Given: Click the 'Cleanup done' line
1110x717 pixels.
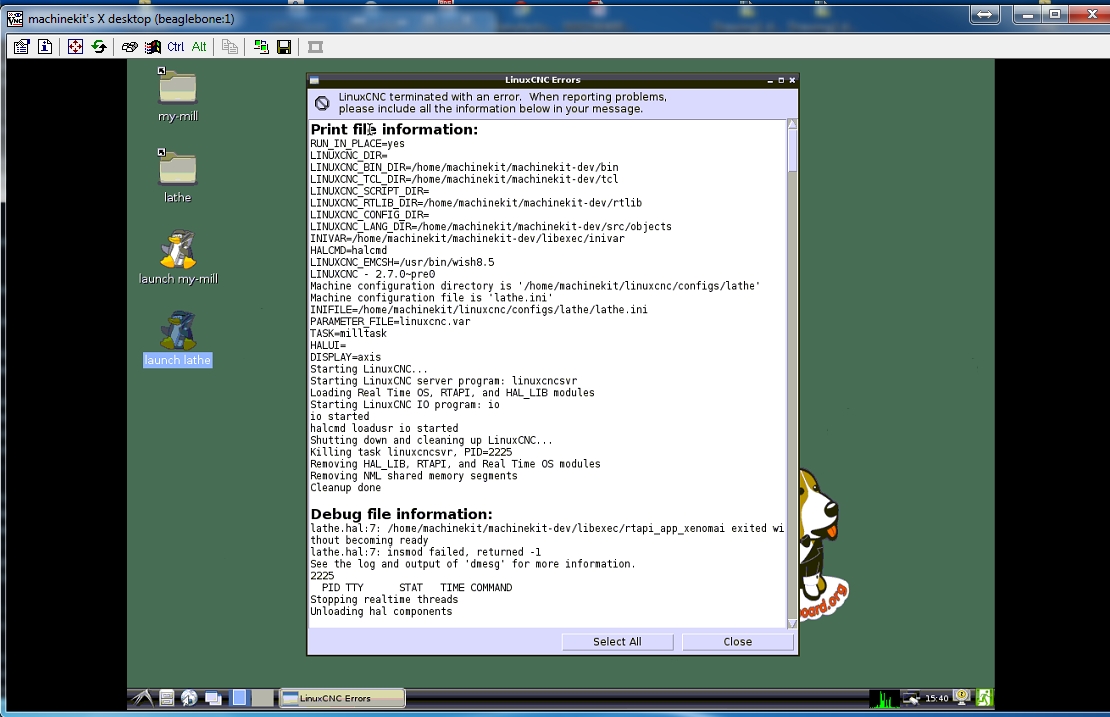Looking at the screenshot, I should tap(345, 488).
